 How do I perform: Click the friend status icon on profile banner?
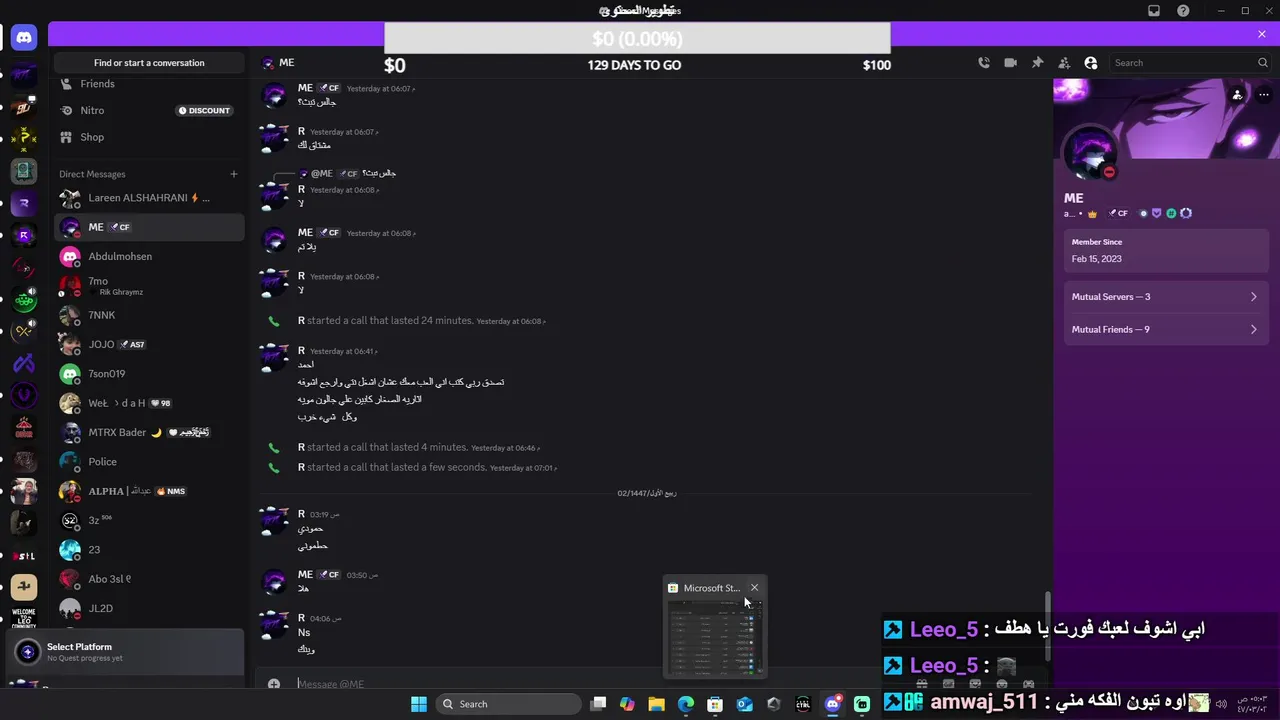[x=1237, y=95]
